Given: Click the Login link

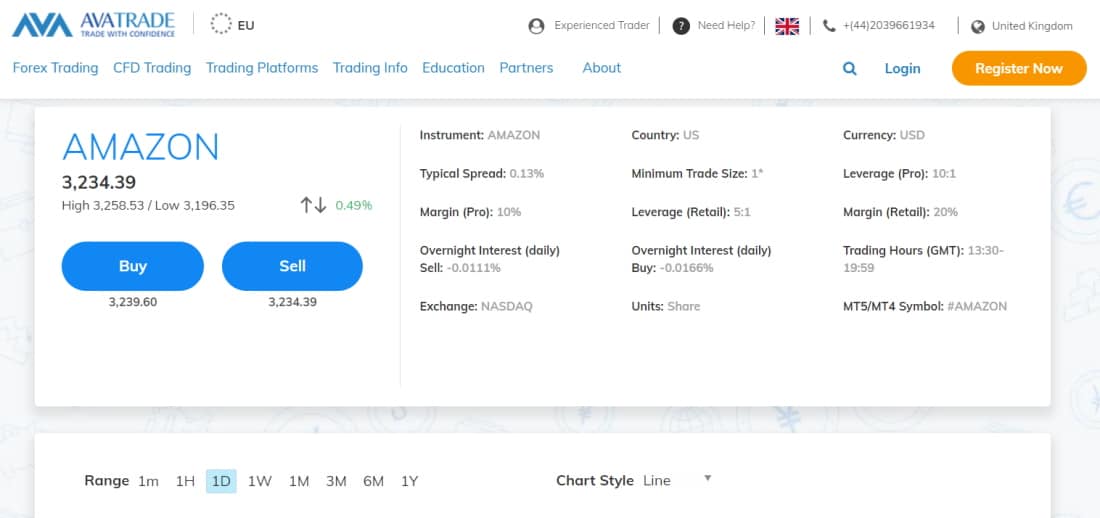Looking at the screenshot, I should pos(902,69).
